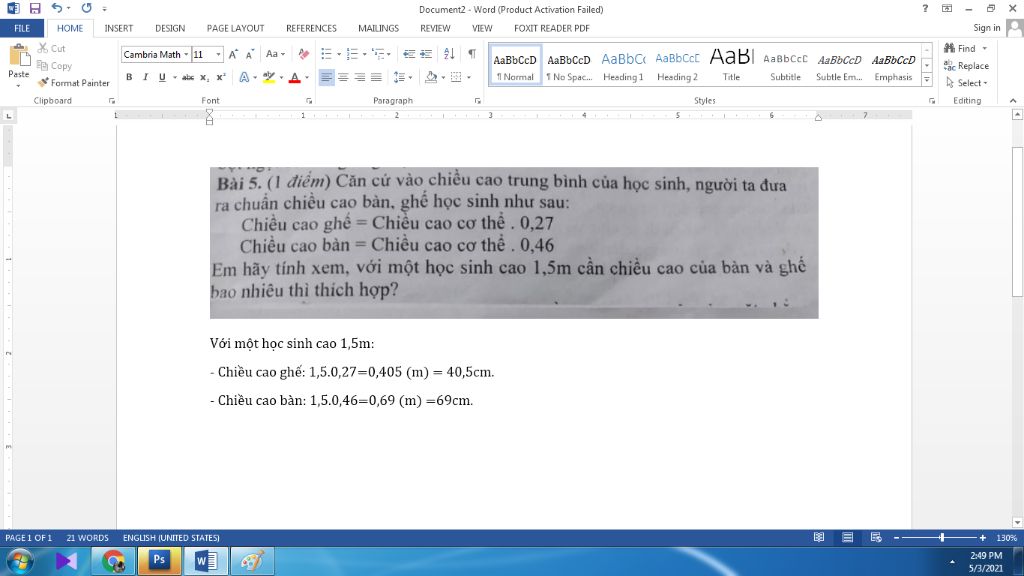Select the Normal style
1024x576 pixels.
[x=515, y=65]
